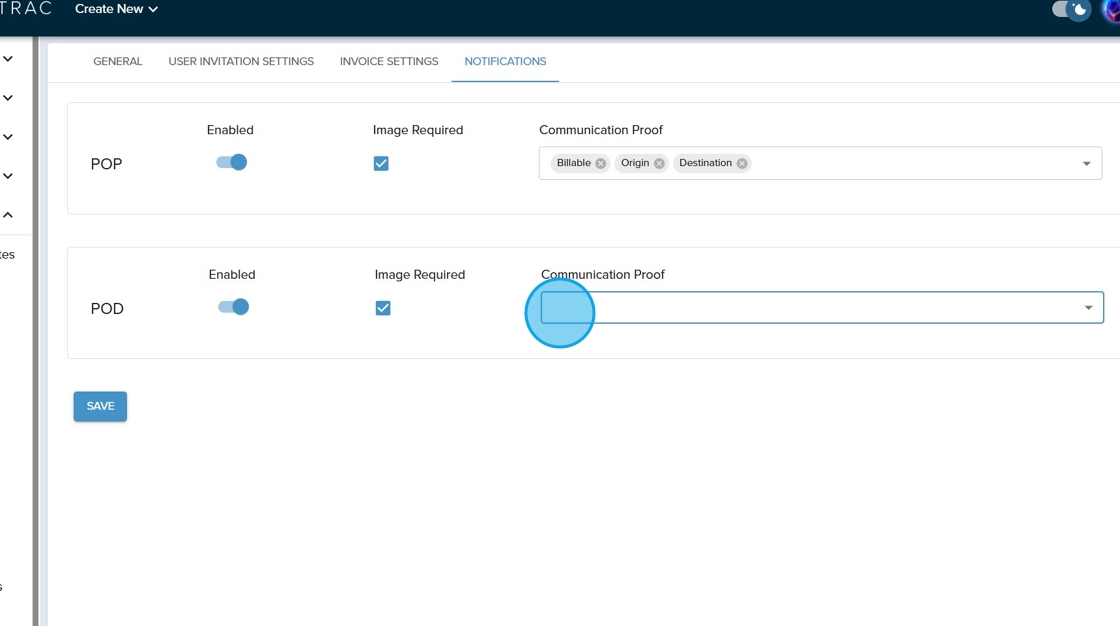Image resolution: width=1120 pixels, height=626 pixels.
Task: Go to the Invoice Settings tab
Action: 389,62
